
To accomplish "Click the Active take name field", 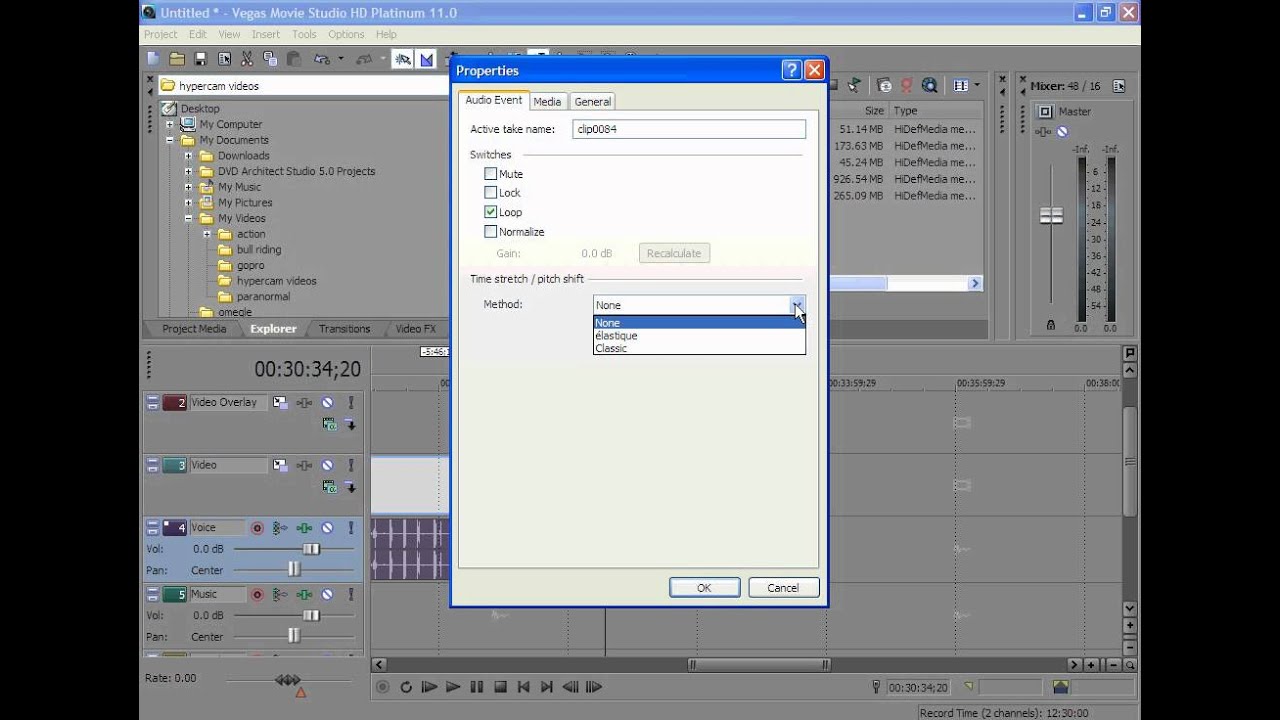I will click(x=689, y=129).
